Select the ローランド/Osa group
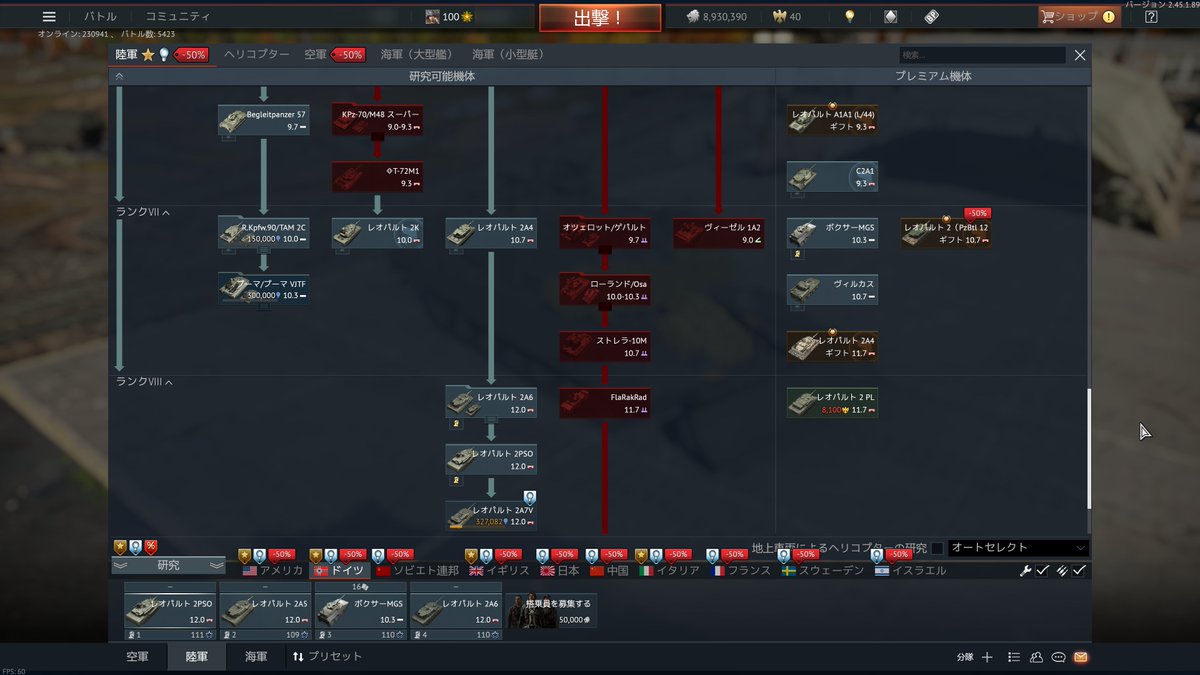The height and width of the screenshot is (675, 1200). coord(605,290)
